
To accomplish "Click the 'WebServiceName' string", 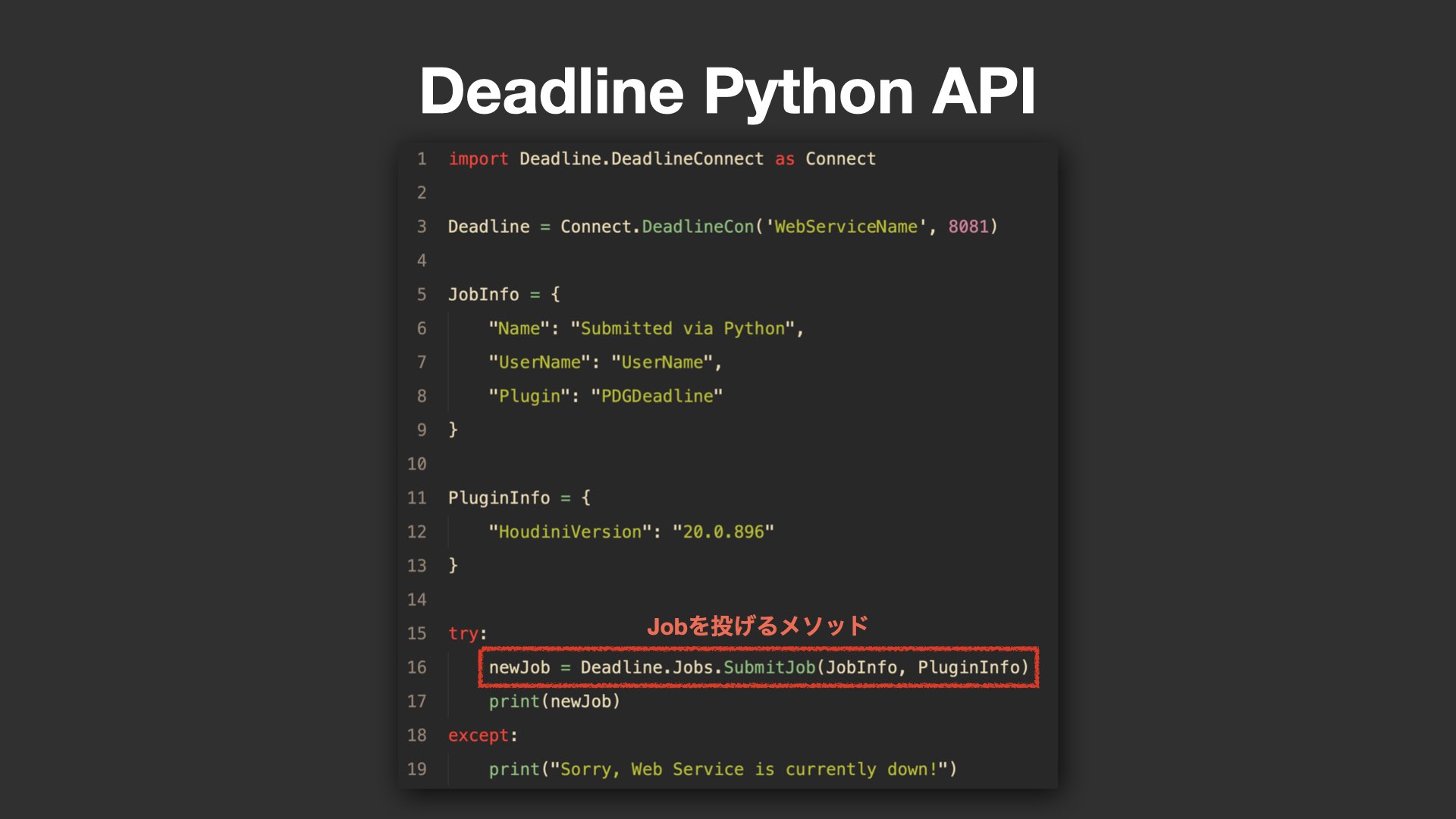I will (x=846, y=227).
